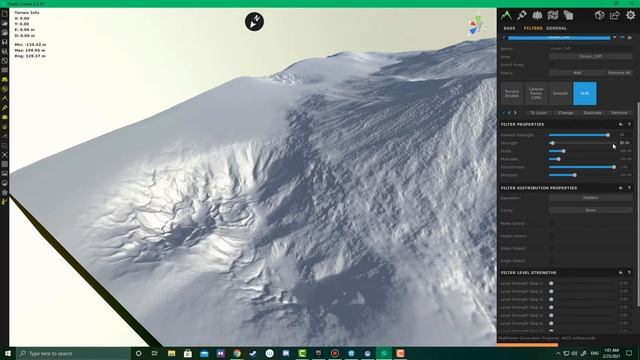Image resolution: width=640 pixels, height=360 pixels.
Task: Click the brush icon in left toolbar
Action: (x=4, y=108)
